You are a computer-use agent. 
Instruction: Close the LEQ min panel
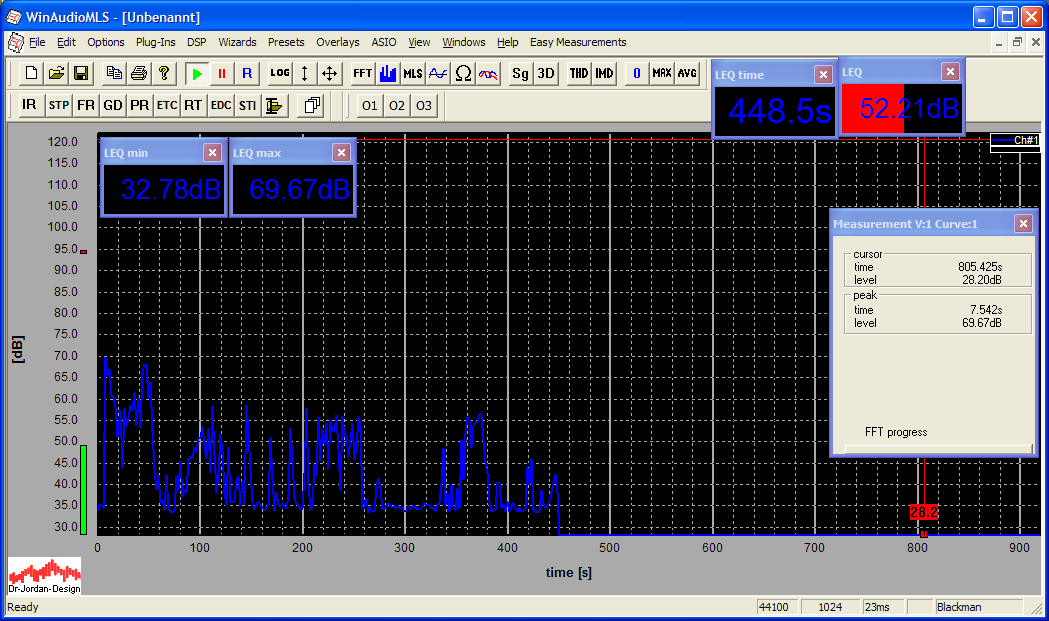[x=212, y=152]
